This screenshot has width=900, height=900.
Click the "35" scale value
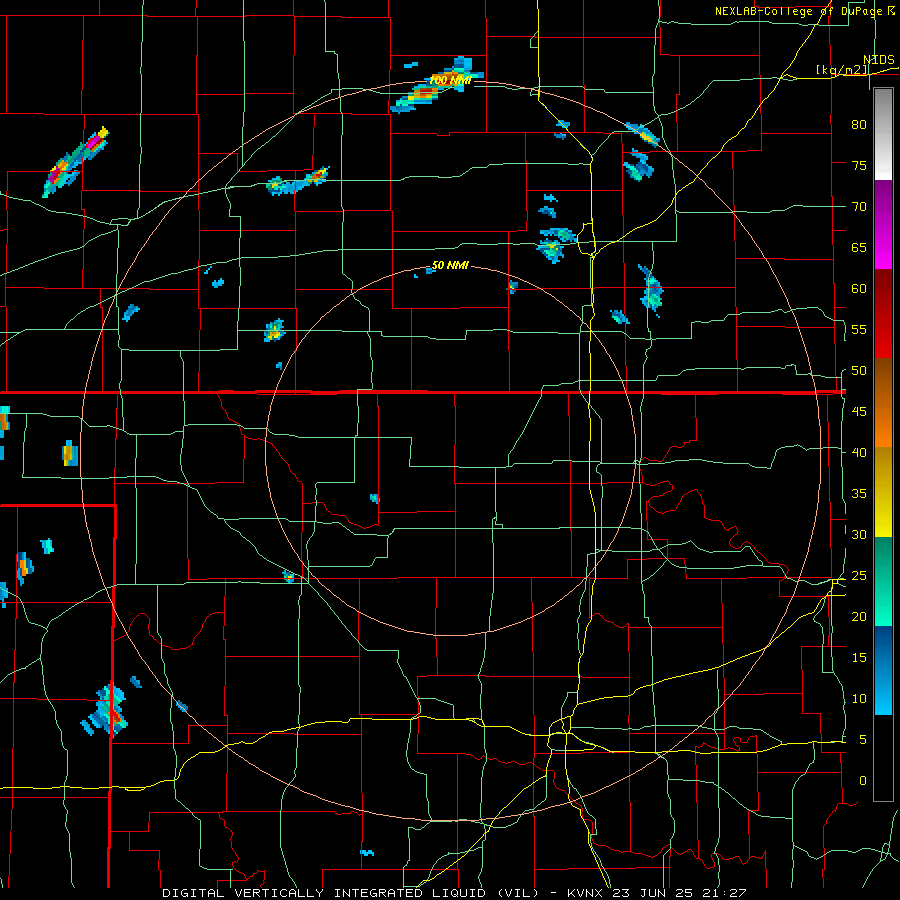click(859, 494)
